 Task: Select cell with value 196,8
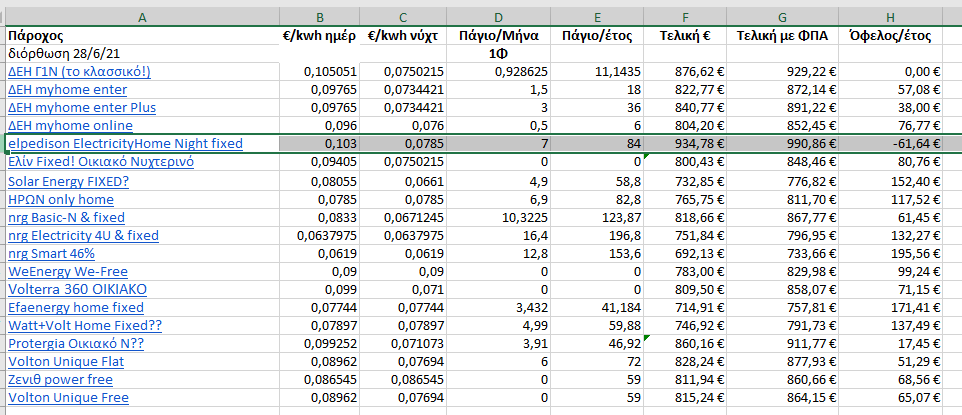point(598,235)
